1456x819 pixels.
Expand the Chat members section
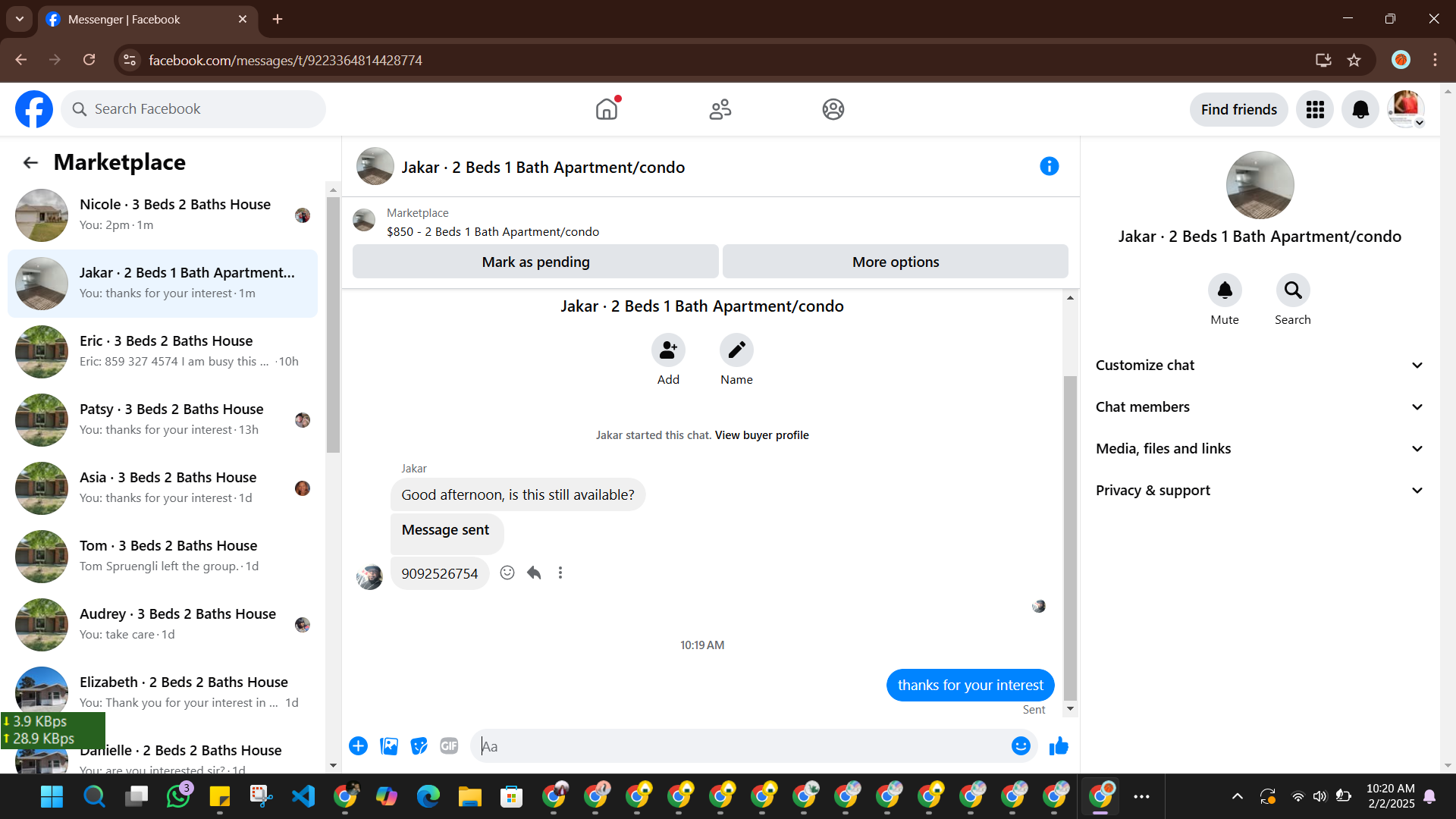pos(1259,407)
